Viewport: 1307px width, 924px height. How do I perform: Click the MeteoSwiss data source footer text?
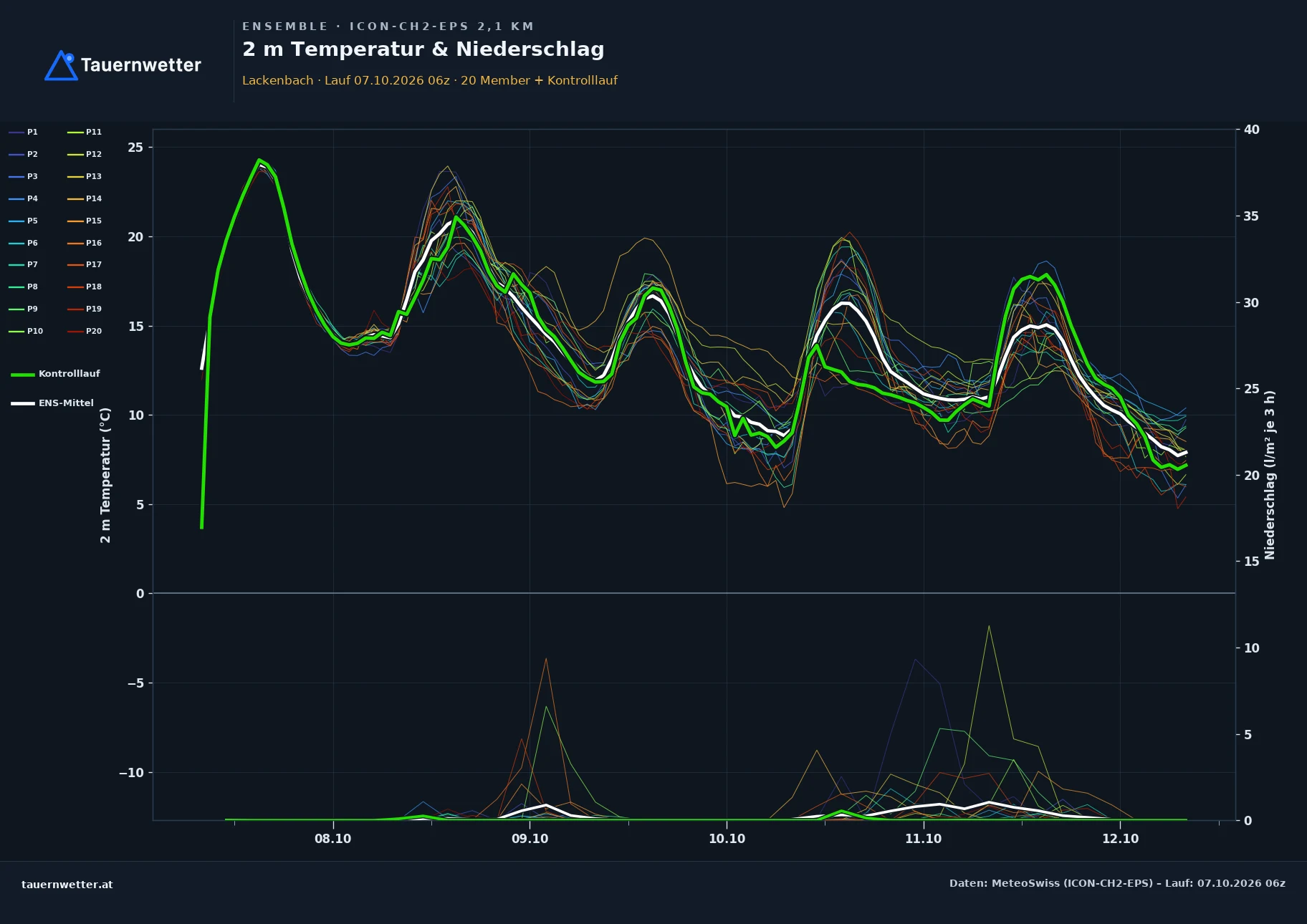(x=1117, y=883)
